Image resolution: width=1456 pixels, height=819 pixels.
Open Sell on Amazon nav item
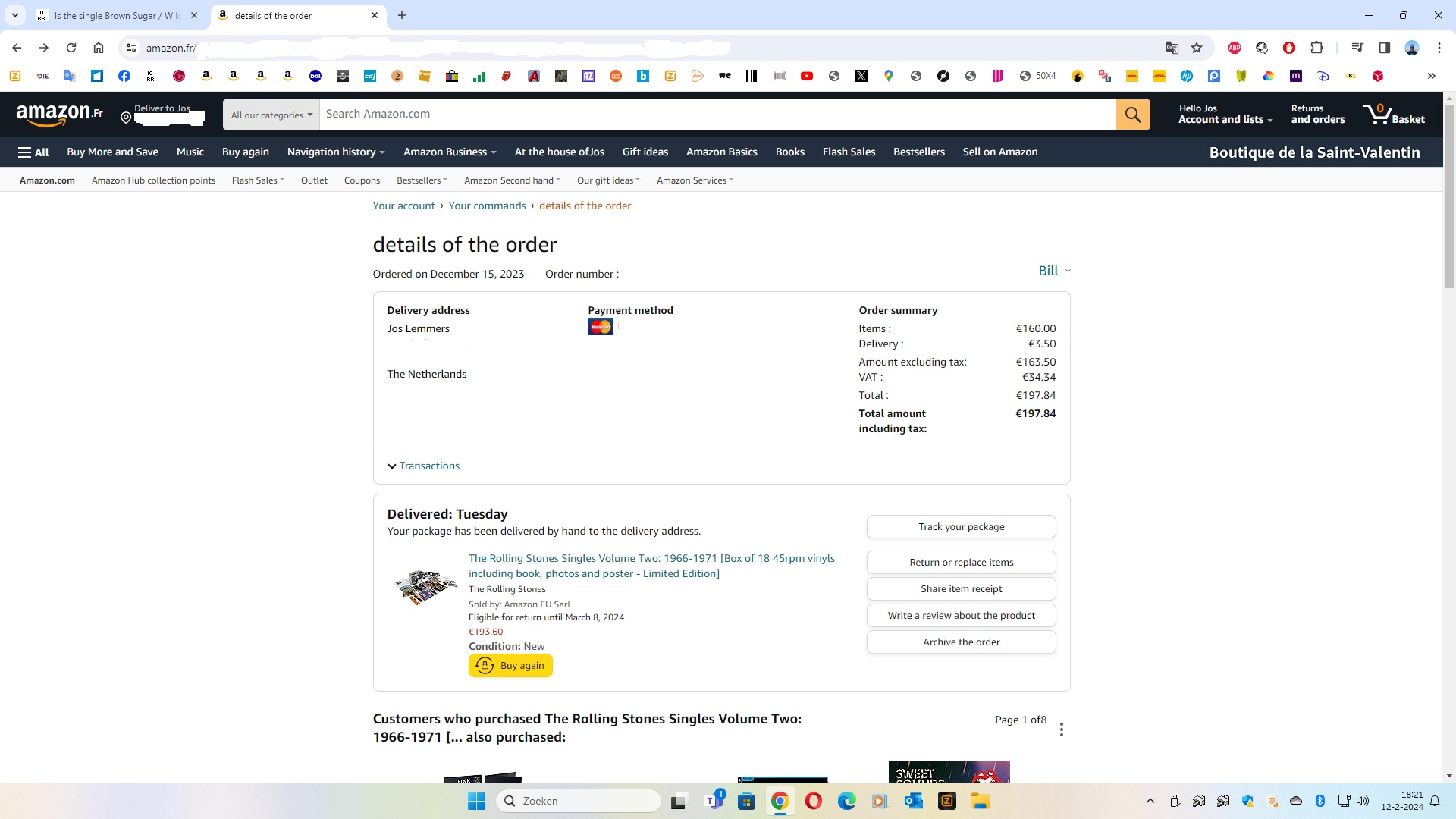(x=1000, y=152)
